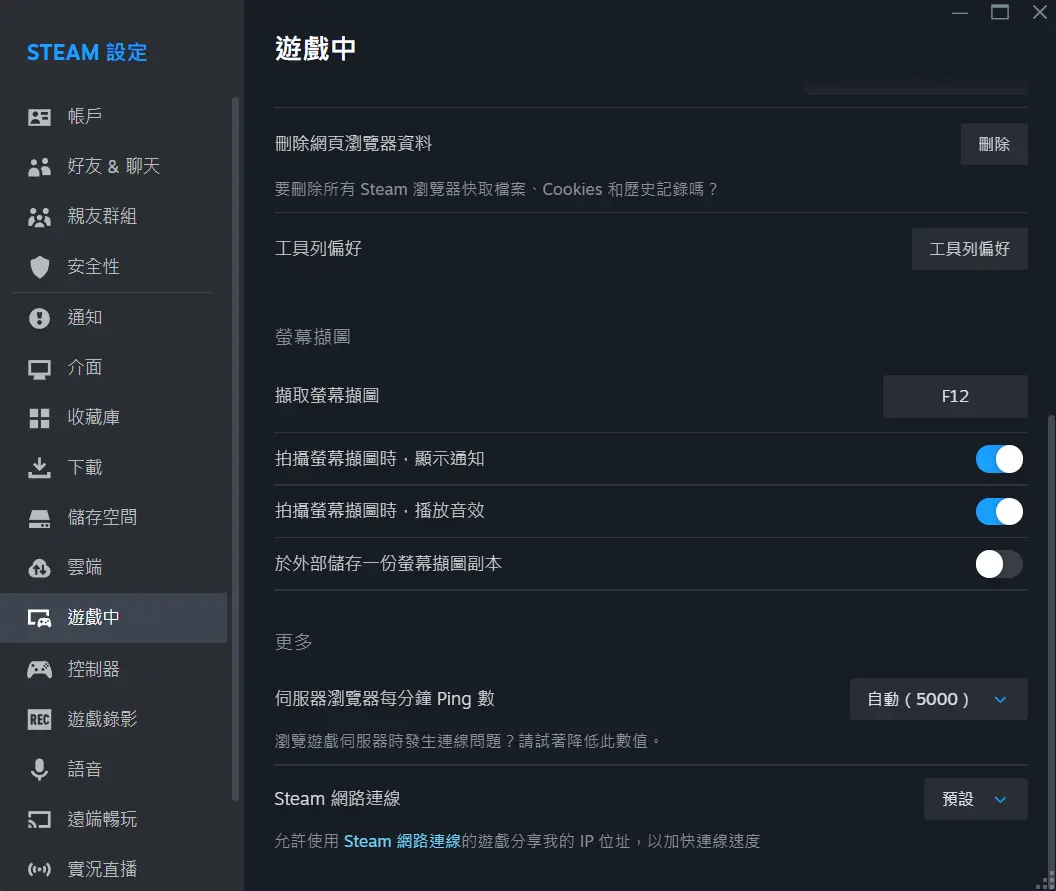Click the 語音 microphone icon
The image size is (1056, 891).
(x=39, y=769)
